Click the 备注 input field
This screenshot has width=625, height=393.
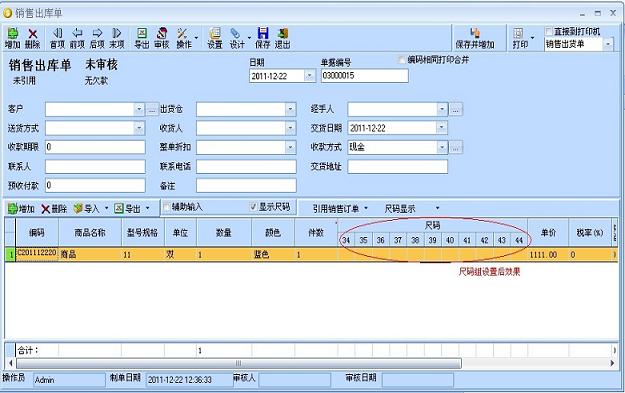click(246, 185)
